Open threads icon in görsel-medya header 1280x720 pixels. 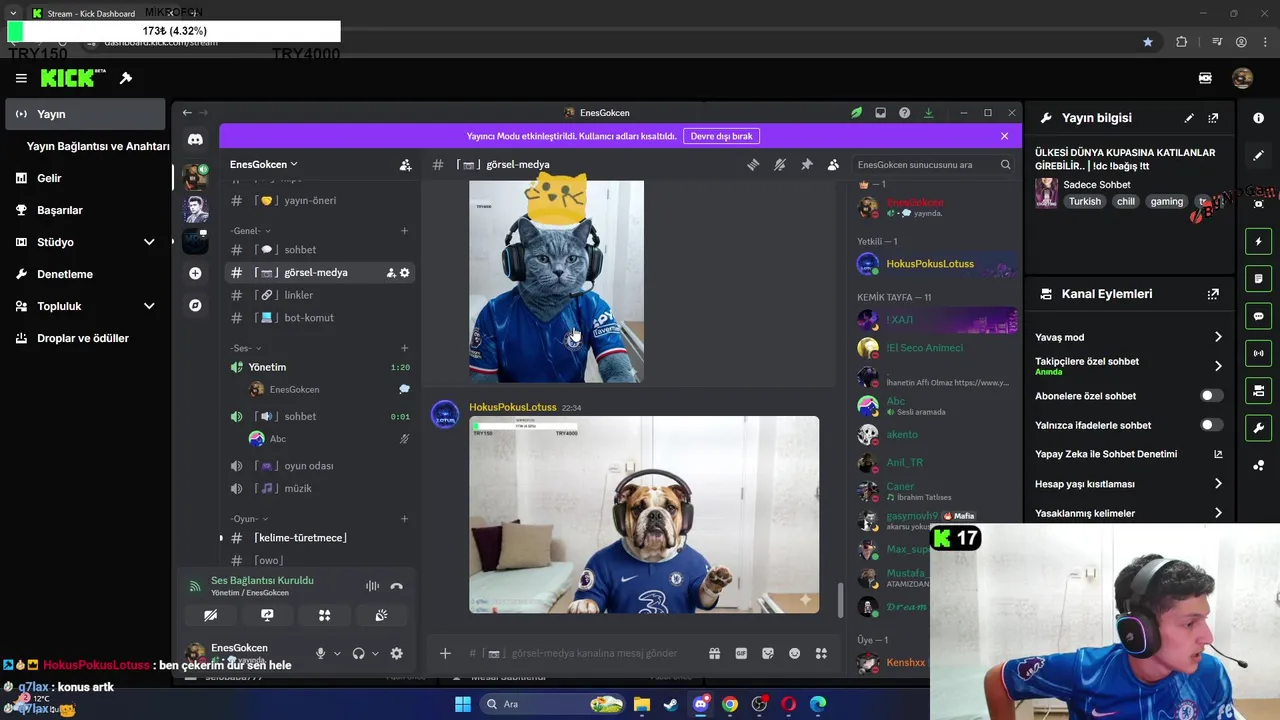[x=753, y=165]
